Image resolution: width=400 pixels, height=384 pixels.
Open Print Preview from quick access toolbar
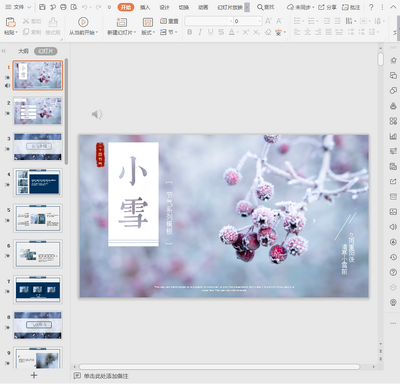click(74, 7)
